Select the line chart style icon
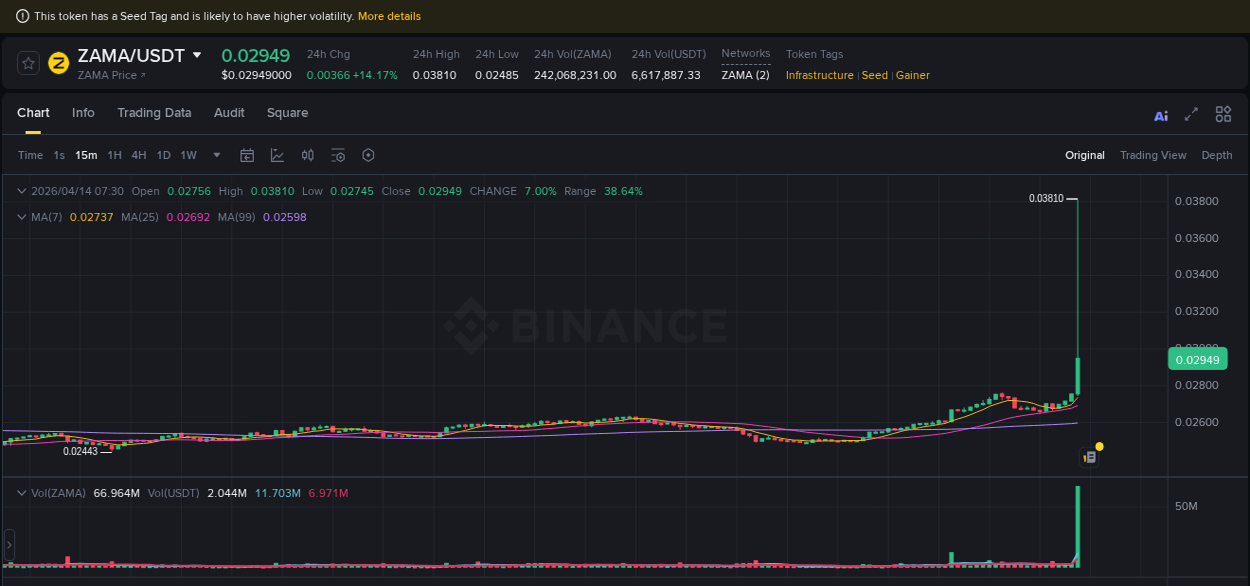1250x586 pixels. (x=275, y=155)
